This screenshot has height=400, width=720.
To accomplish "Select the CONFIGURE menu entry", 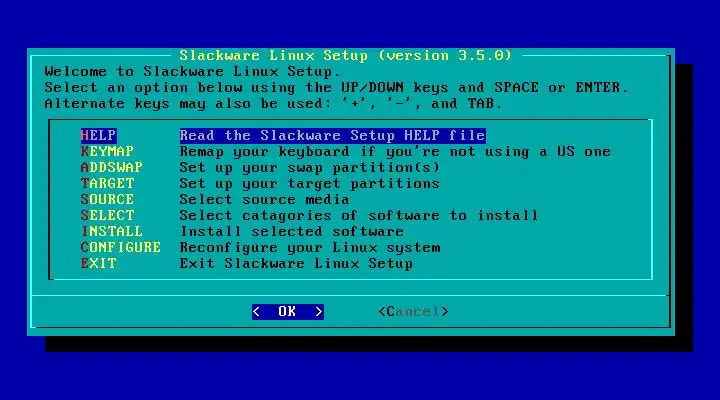I will pyautogui.click(x=120, y=248).
